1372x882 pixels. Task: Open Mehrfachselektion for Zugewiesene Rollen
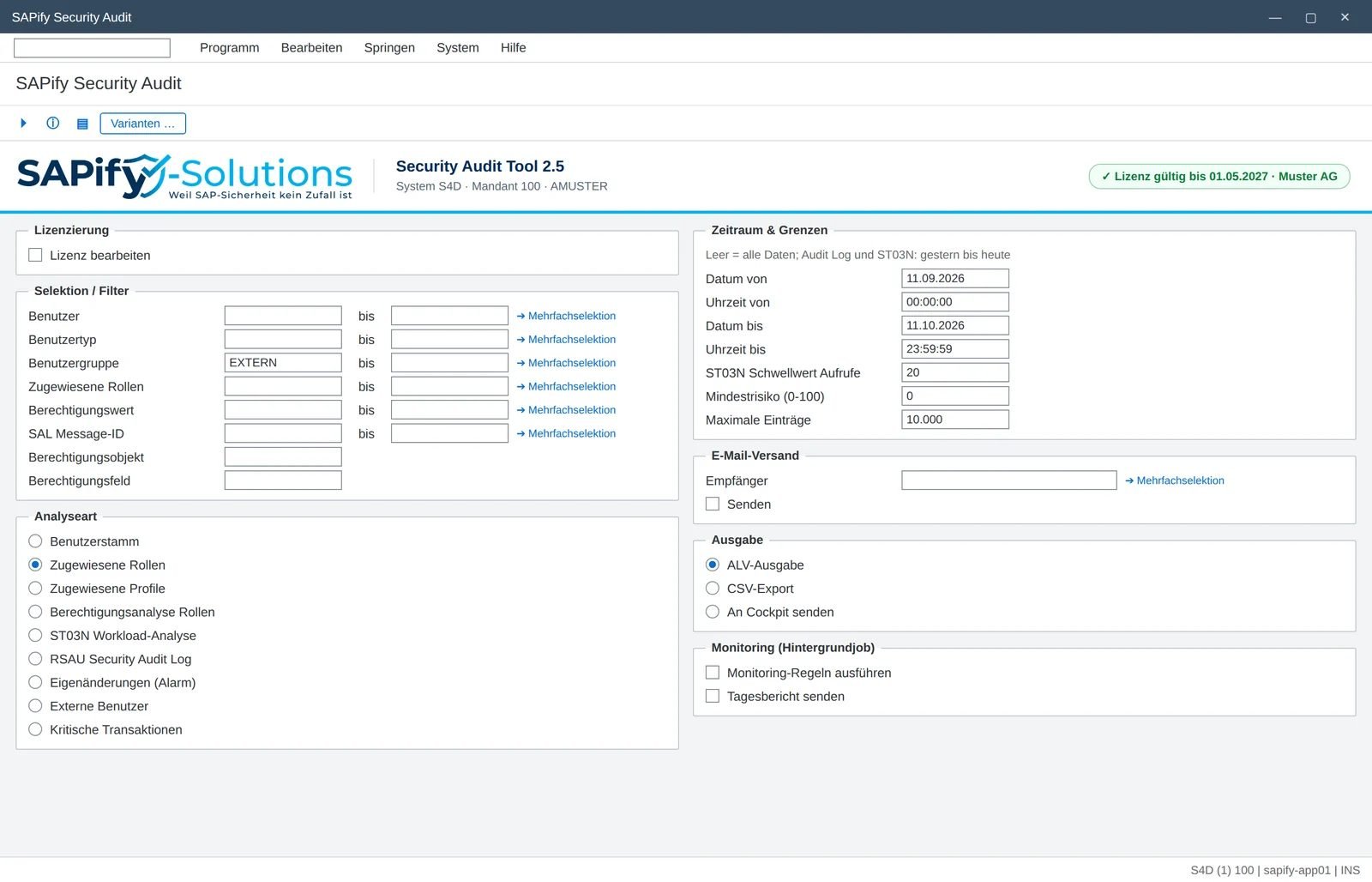566,386
